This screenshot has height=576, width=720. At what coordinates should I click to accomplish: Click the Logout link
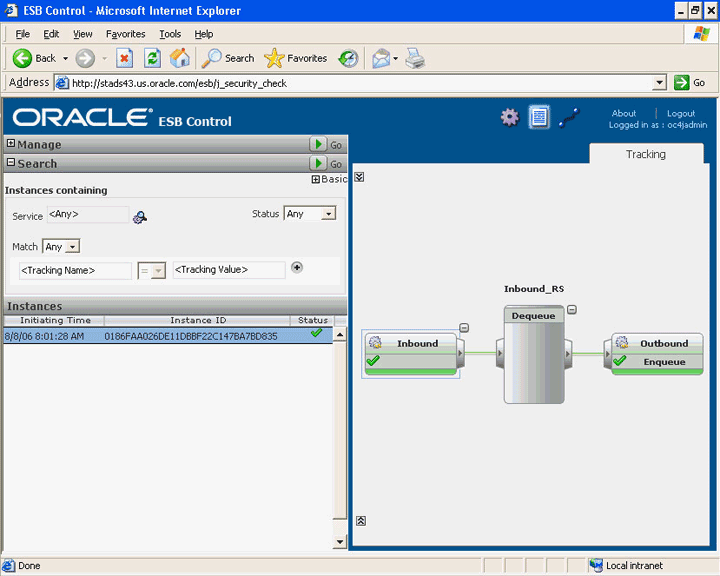[x=681, y=113]
